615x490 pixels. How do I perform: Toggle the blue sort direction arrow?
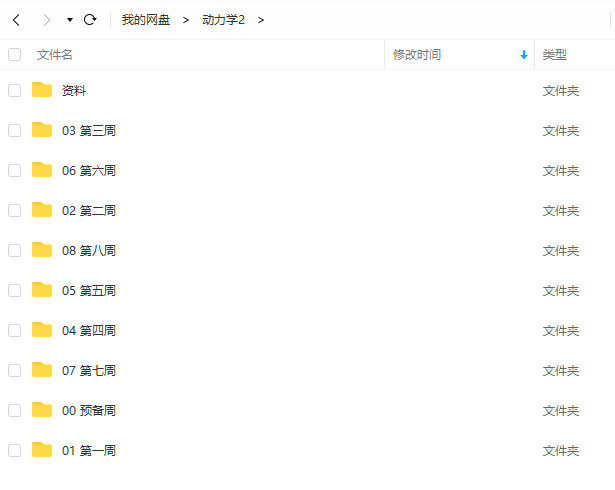[x=524, y=55]
